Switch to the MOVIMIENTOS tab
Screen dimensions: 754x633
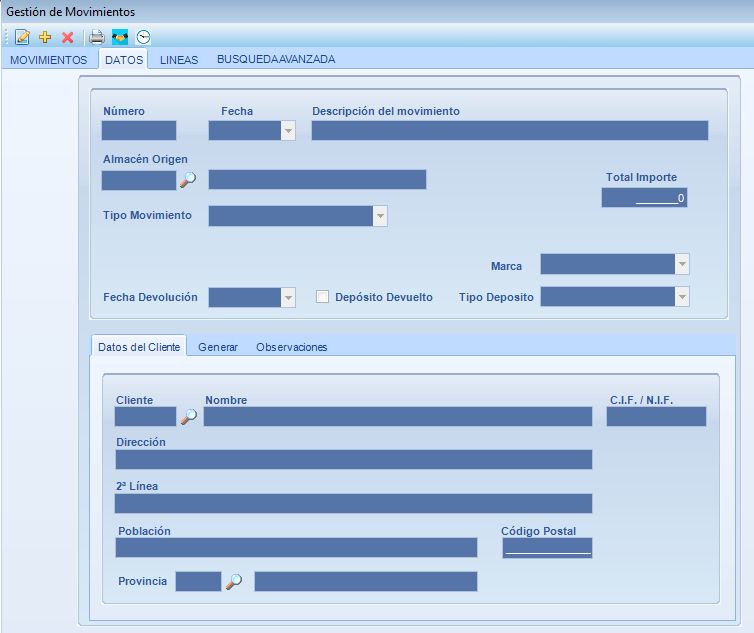[49, 60]
